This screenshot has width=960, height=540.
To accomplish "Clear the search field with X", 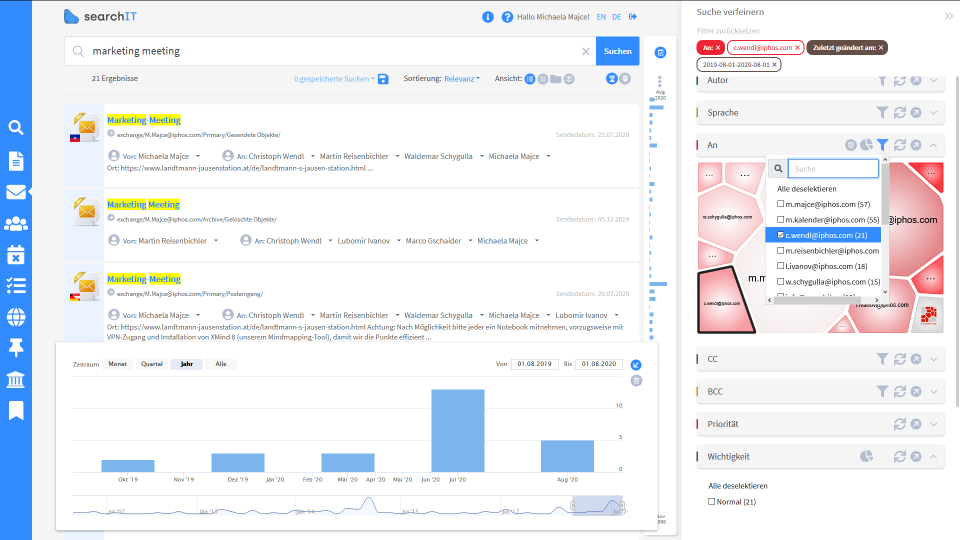I will tap(586, 51).
